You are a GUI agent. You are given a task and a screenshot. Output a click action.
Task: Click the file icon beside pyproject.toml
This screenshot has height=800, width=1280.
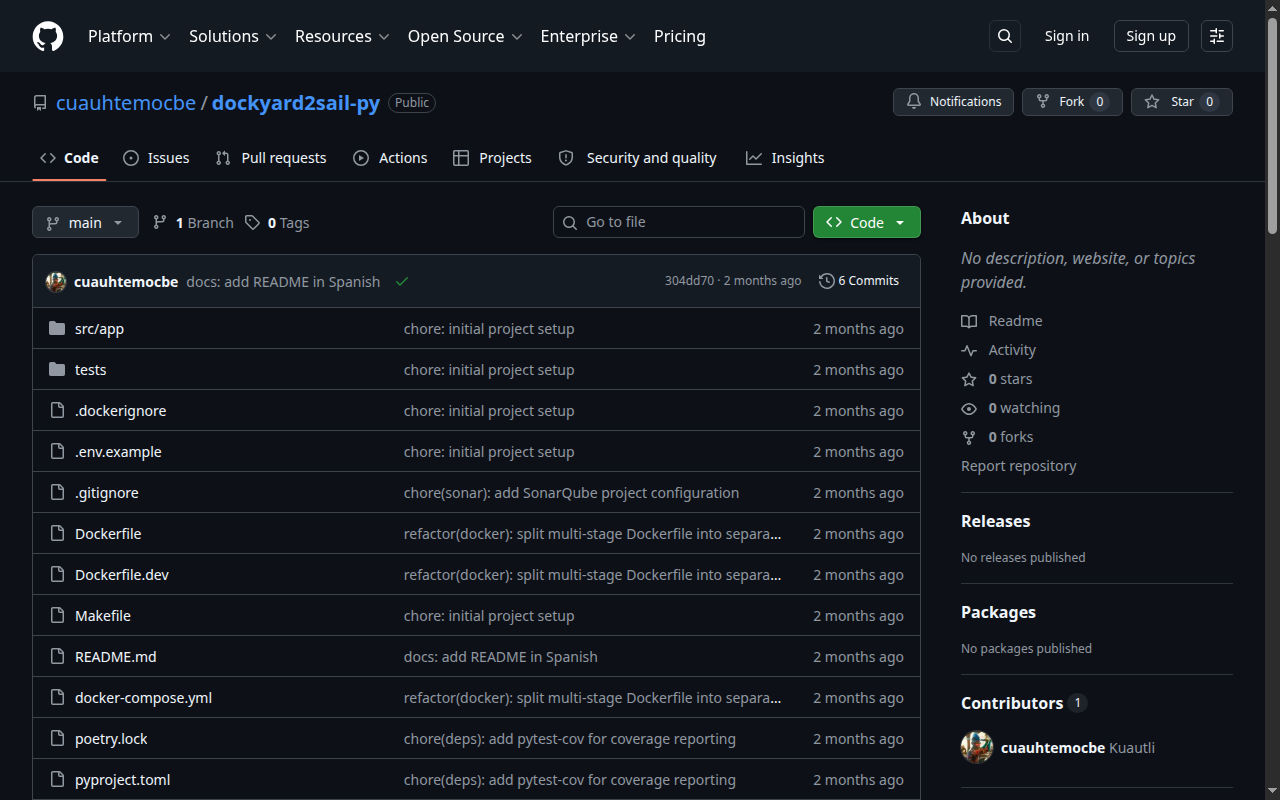coord(57,780)
